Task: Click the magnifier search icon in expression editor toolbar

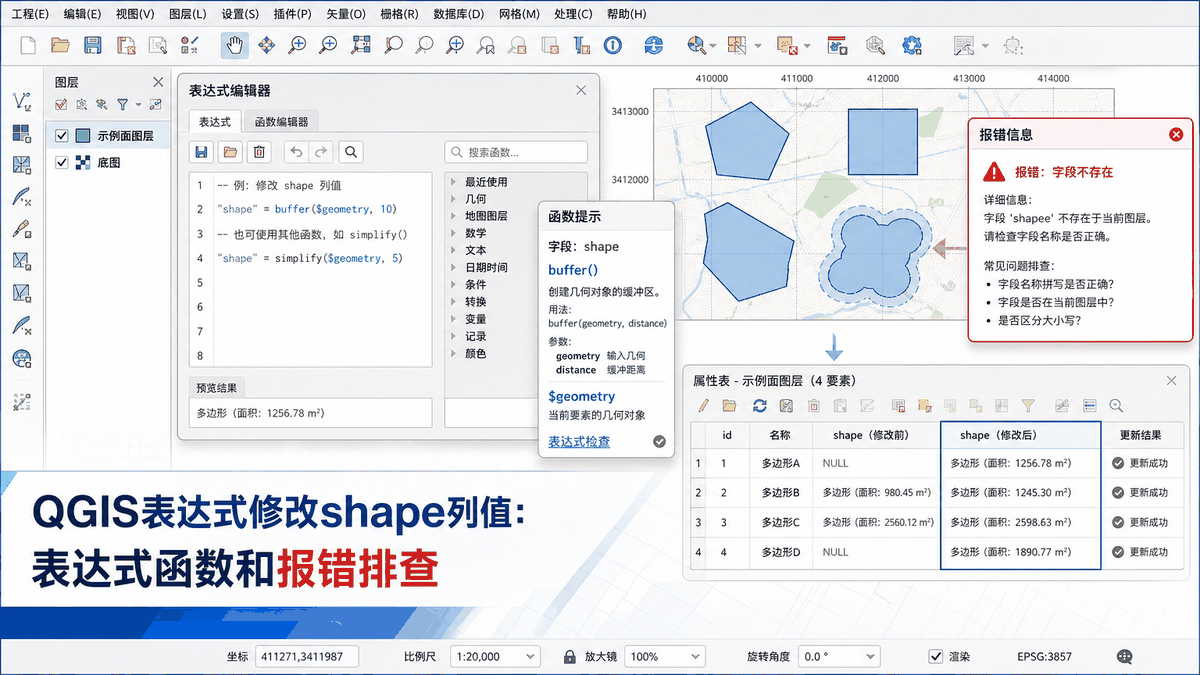Action: pyautogui.click(x=351, y=152)
